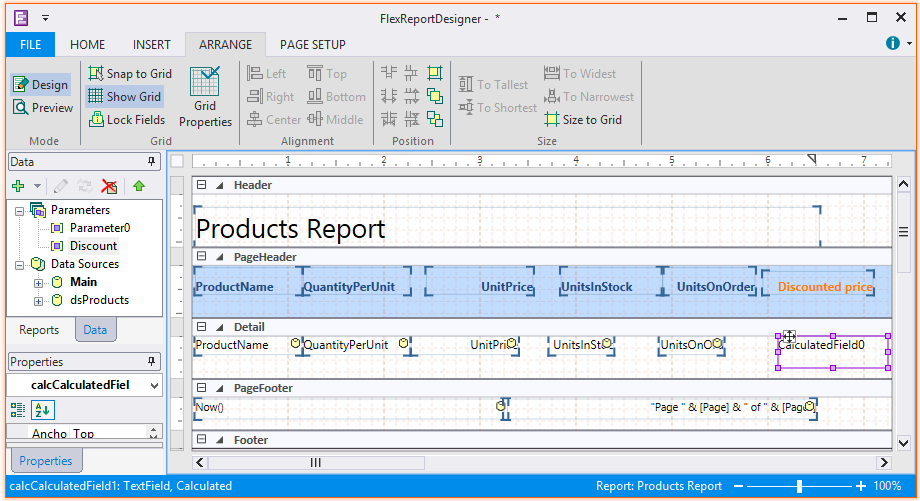Switch to the Reports tab
The height and width of the screenshot is (501, 920).
point(39,330)
